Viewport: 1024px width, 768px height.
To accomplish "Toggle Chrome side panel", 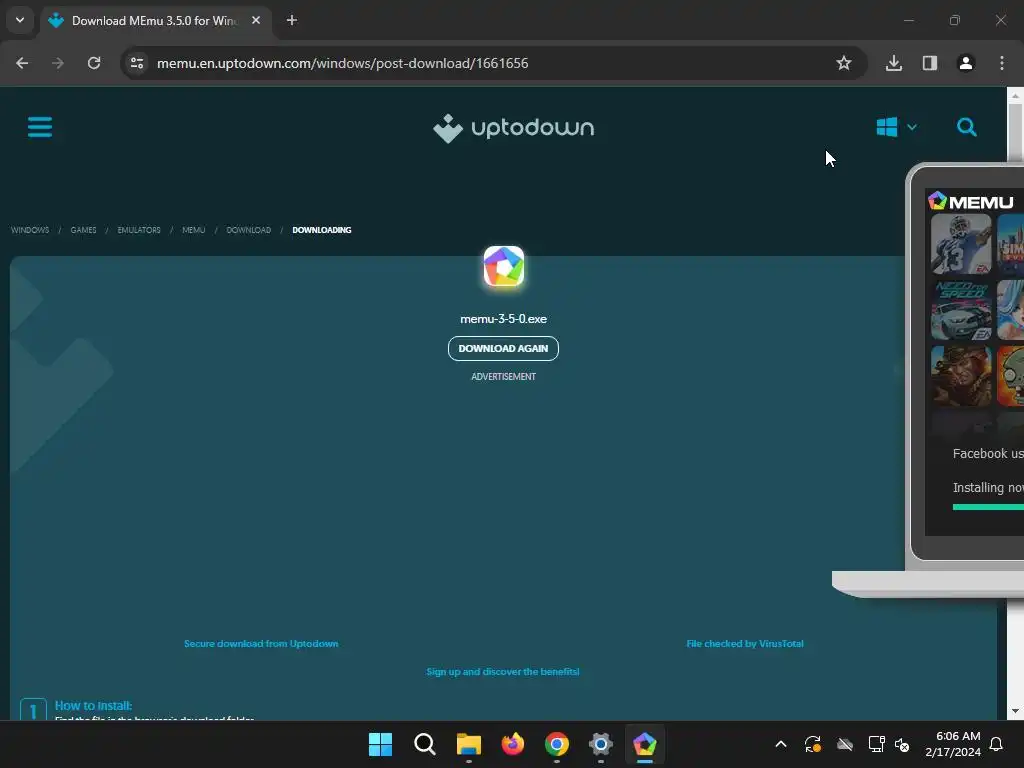I will click(930, 63).
